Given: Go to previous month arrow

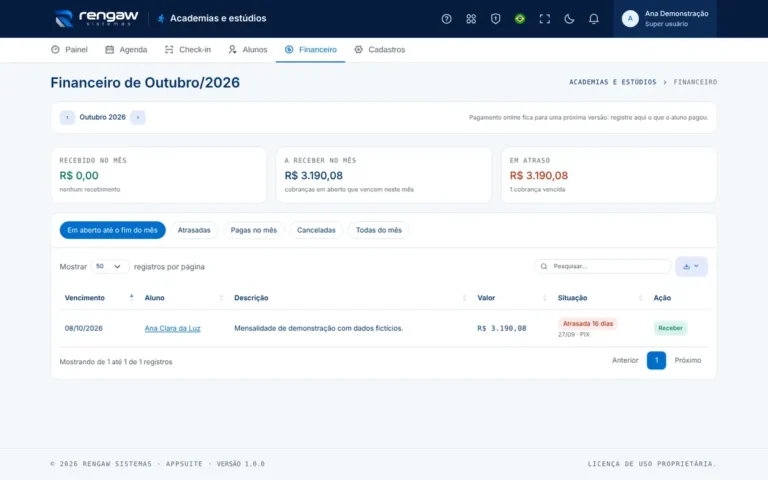Looking at the screenshot, I should [67, 118].
